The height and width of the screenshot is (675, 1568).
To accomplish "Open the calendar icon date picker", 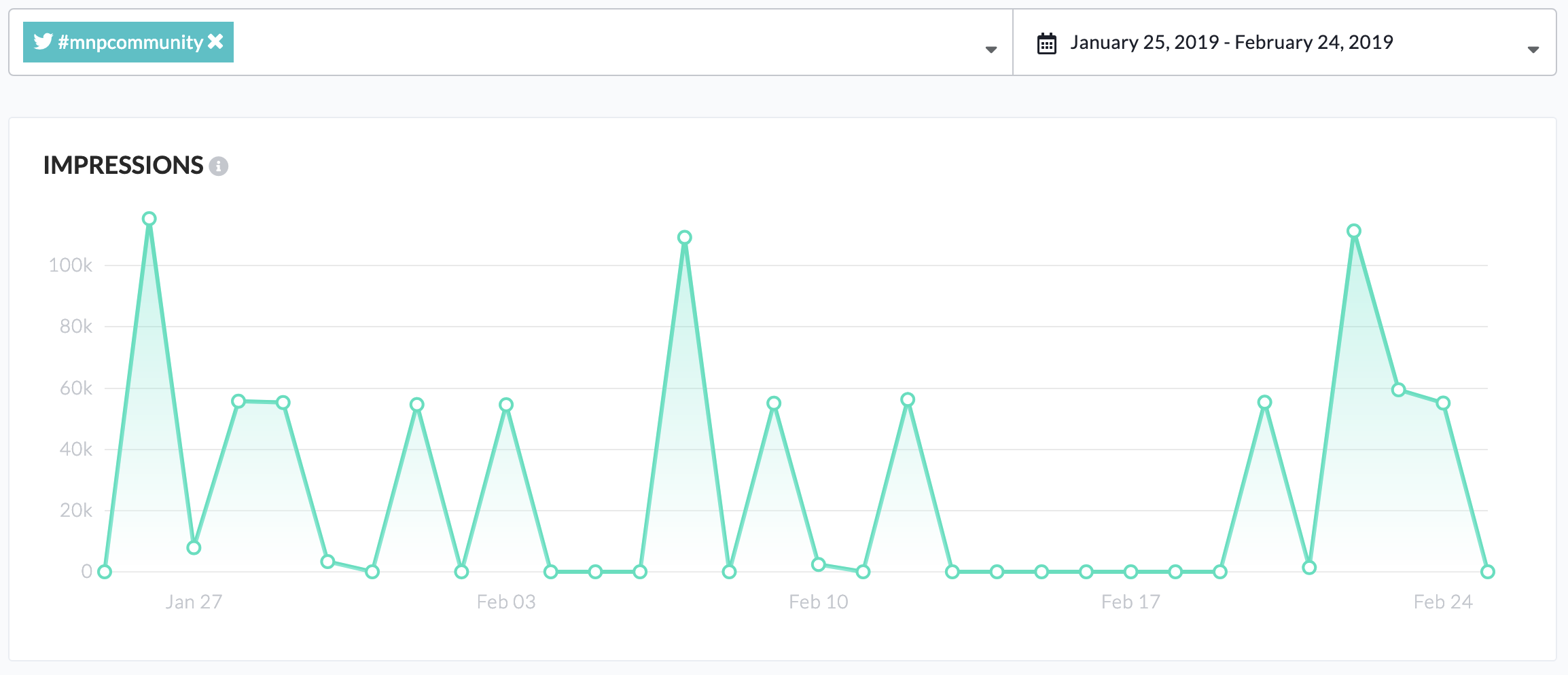I will pyautogui.click(x=1047, y=43).
